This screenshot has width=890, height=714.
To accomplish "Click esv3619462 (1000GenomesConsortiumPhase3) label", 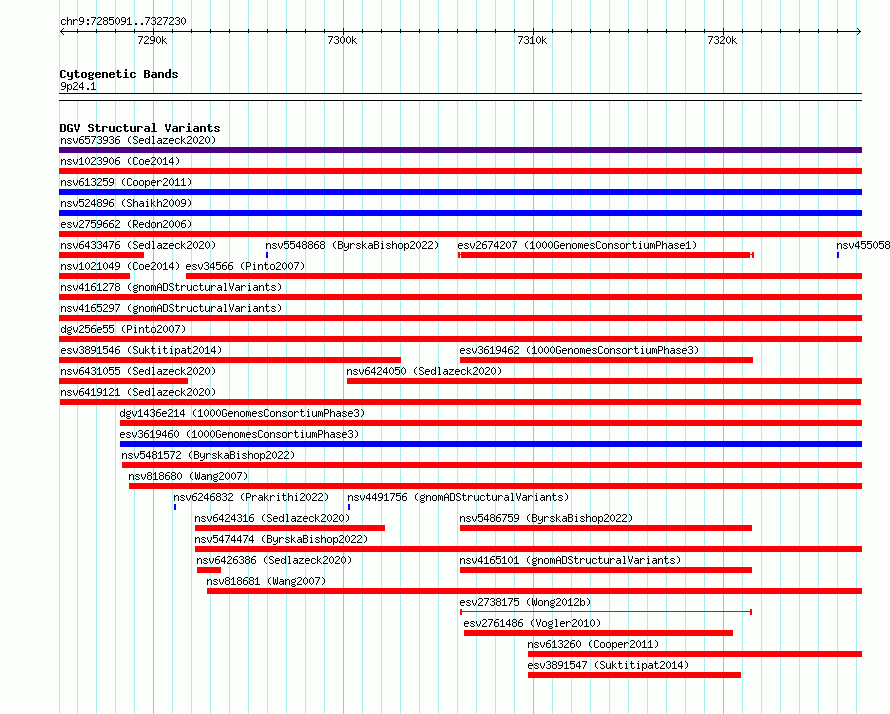I will (579, 350).
